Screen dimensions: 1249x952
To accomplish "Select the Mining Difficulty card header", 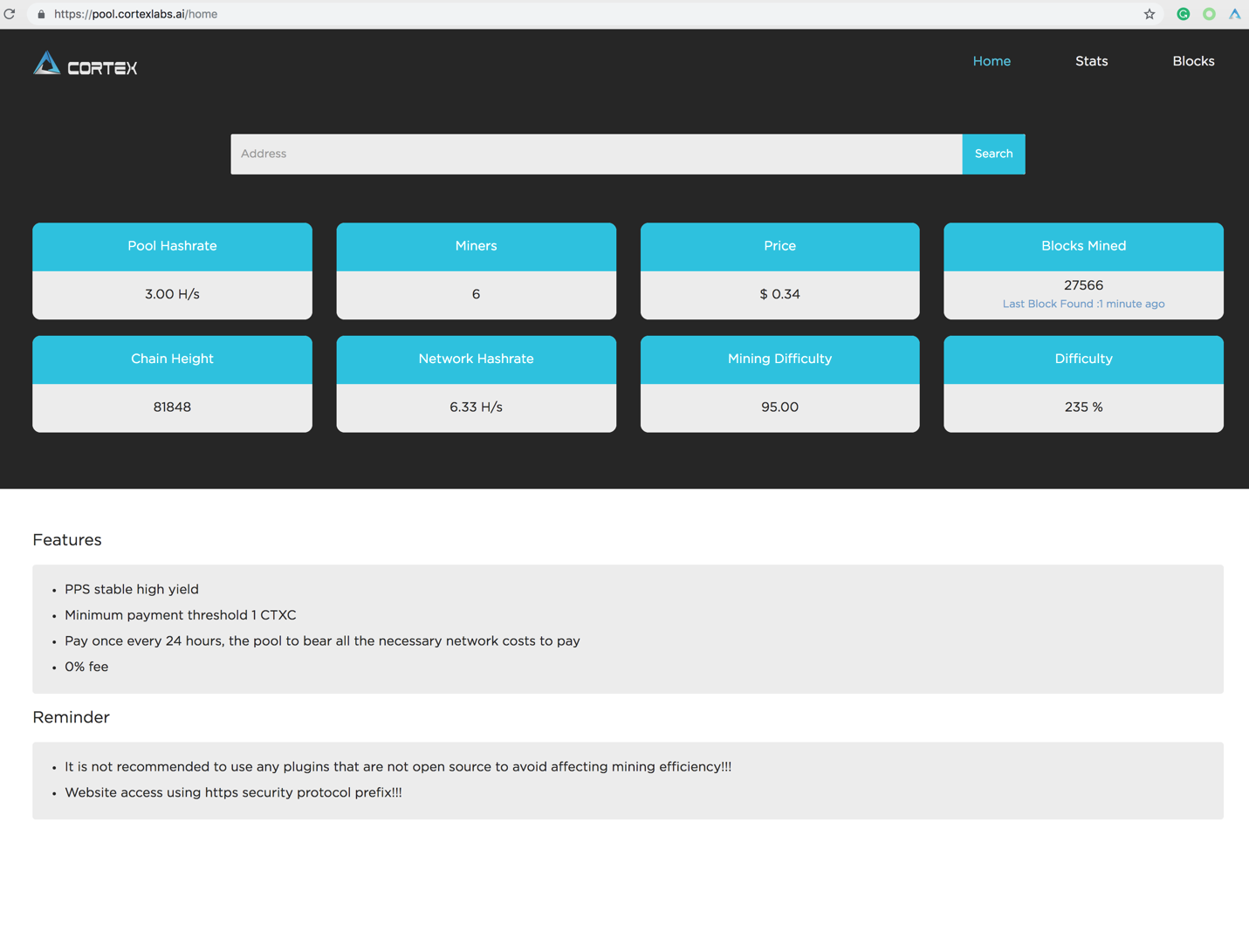I will pyautogui.click(x=779, y=359).
